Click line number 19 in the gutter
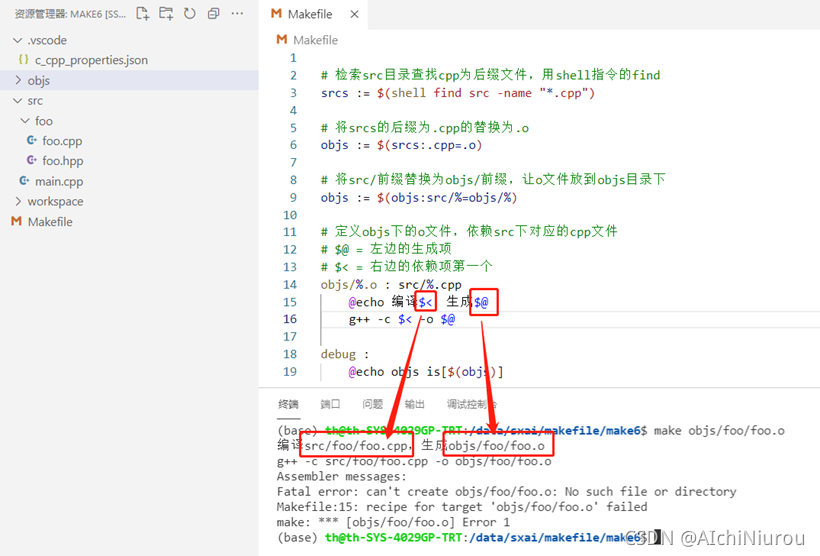The image size is (820, 556). [290, 372]
